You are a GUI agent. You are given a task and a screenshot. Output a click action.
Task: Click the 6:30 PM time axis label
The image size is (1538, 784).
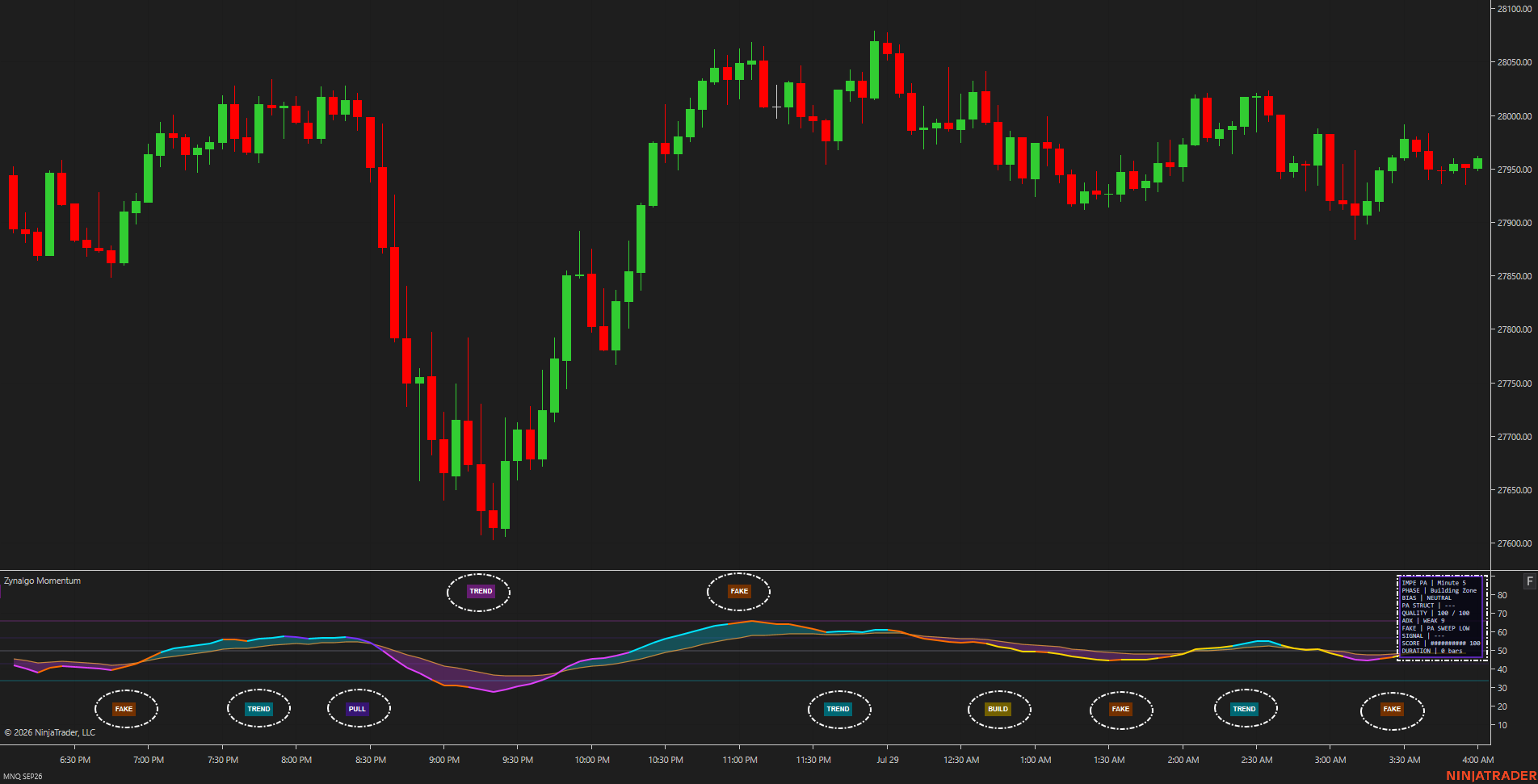click(75, 760)
